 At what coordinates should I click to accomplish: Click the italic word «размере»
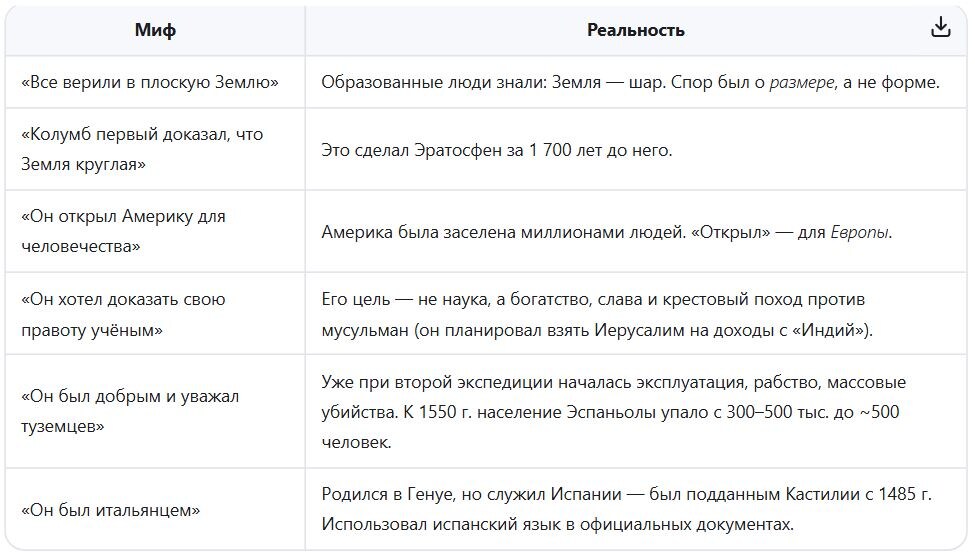[803, 82]
